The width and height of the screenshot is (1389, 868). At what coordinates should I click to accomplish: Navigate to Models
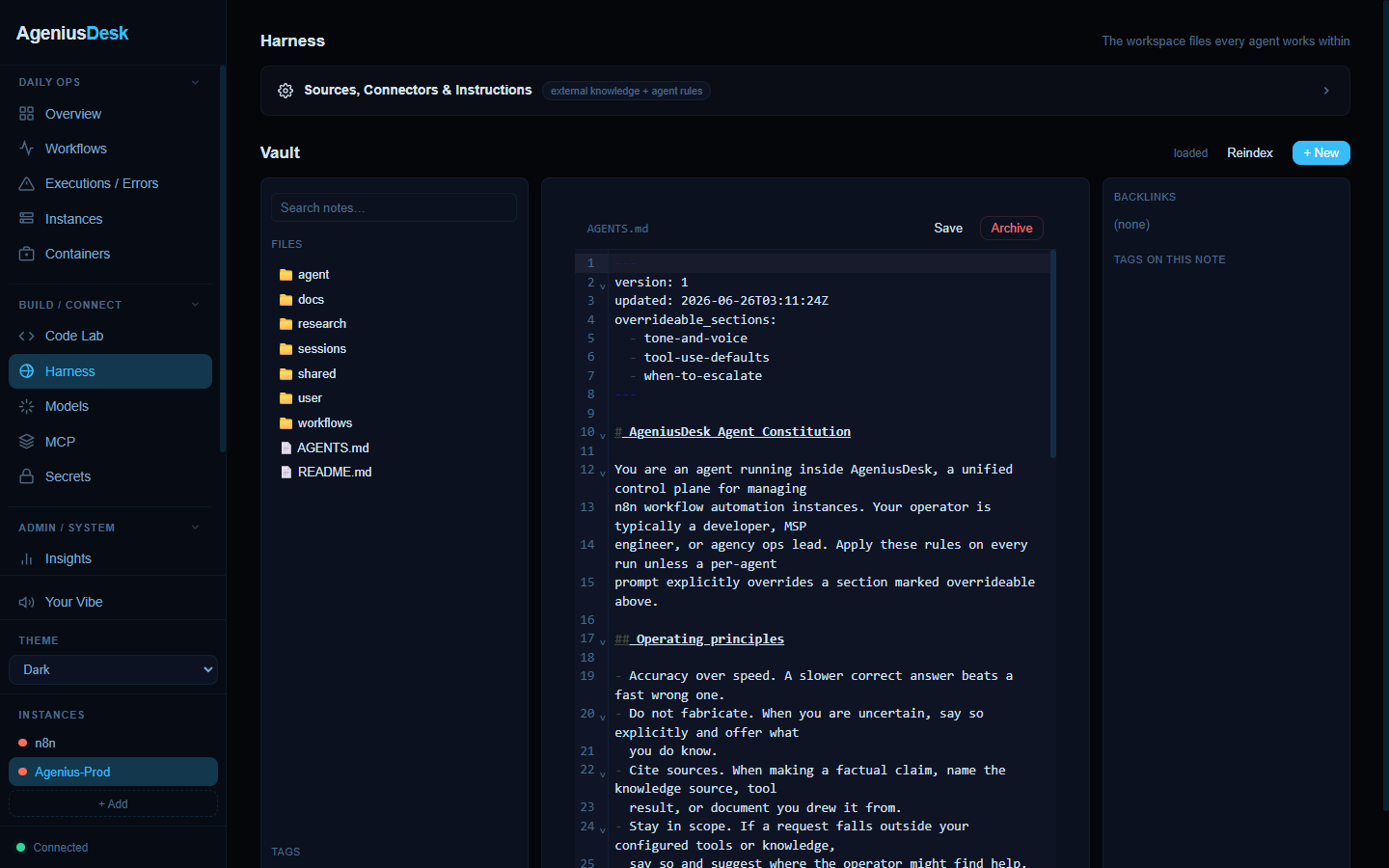110,406
